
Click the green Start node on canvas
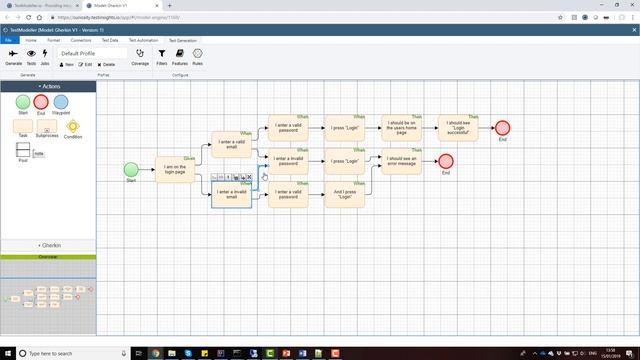coord(131,169)
